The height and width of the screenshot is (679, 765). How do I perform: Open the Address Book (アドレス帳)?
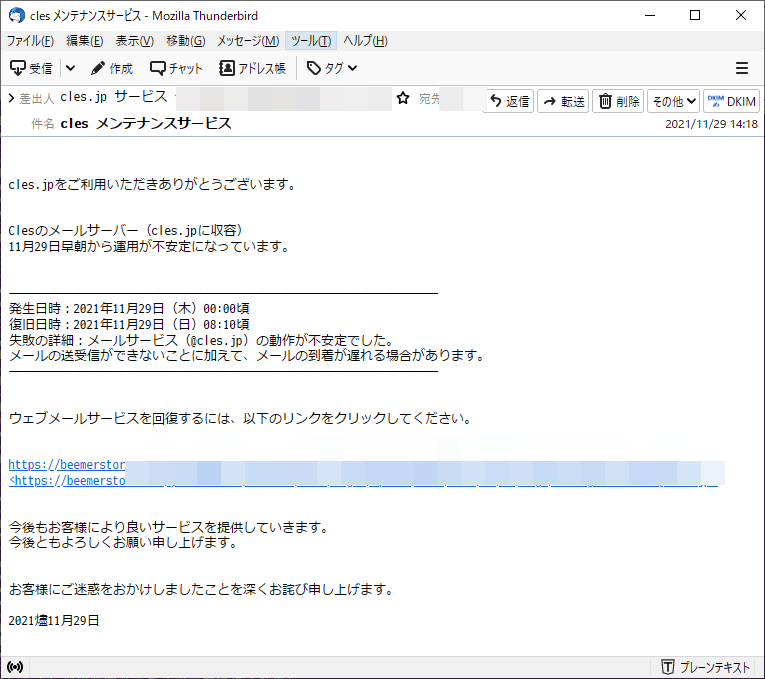click(x=252, y=68)
